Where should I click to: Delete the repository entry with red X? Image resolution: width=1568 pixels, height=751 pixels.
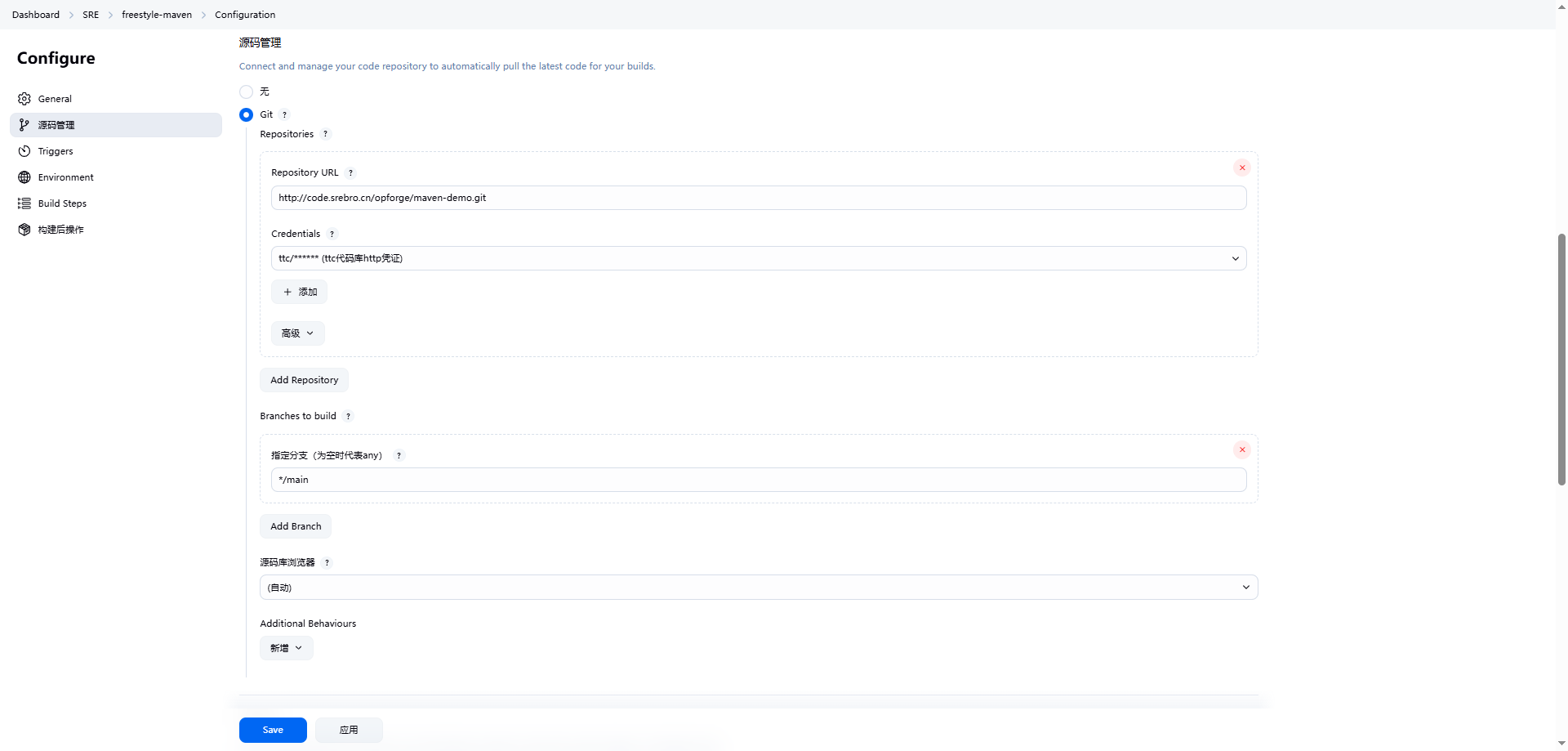tap(1242, 168)
